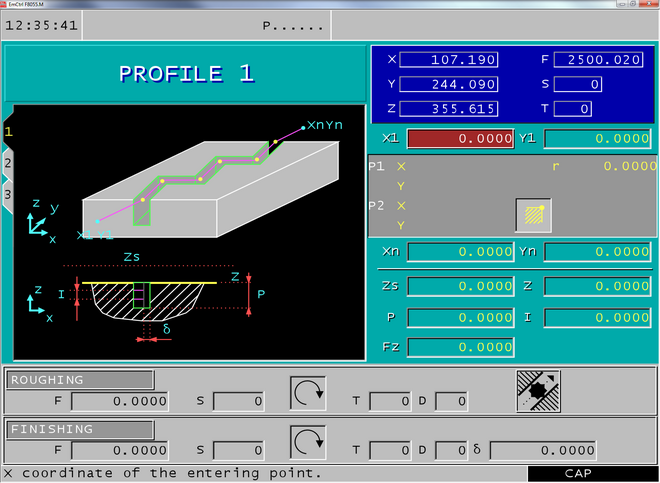Click the roughing spindle rotation direction icon
Image resolution: width=660 pixels, height=483 pixels.
tap(308, 391)
